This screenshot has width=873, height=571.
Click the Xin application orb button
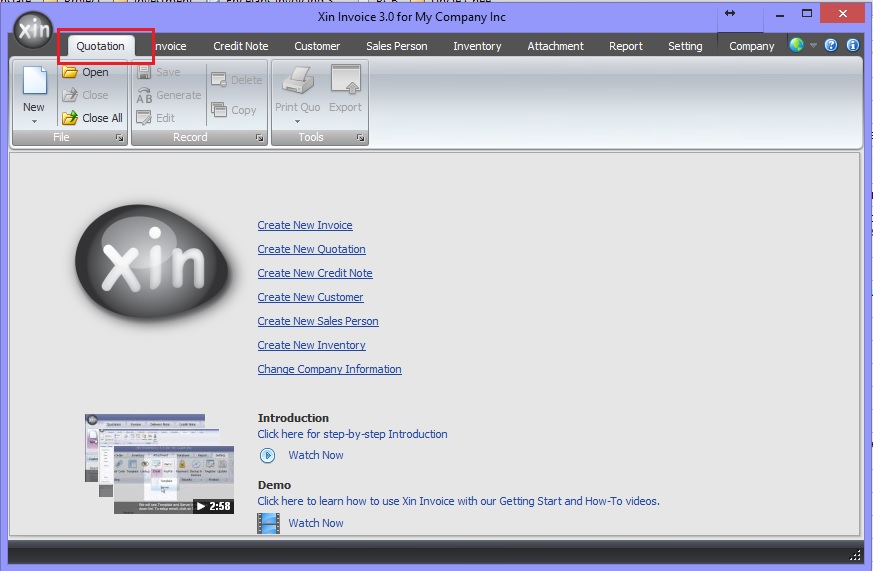[33, 29]
